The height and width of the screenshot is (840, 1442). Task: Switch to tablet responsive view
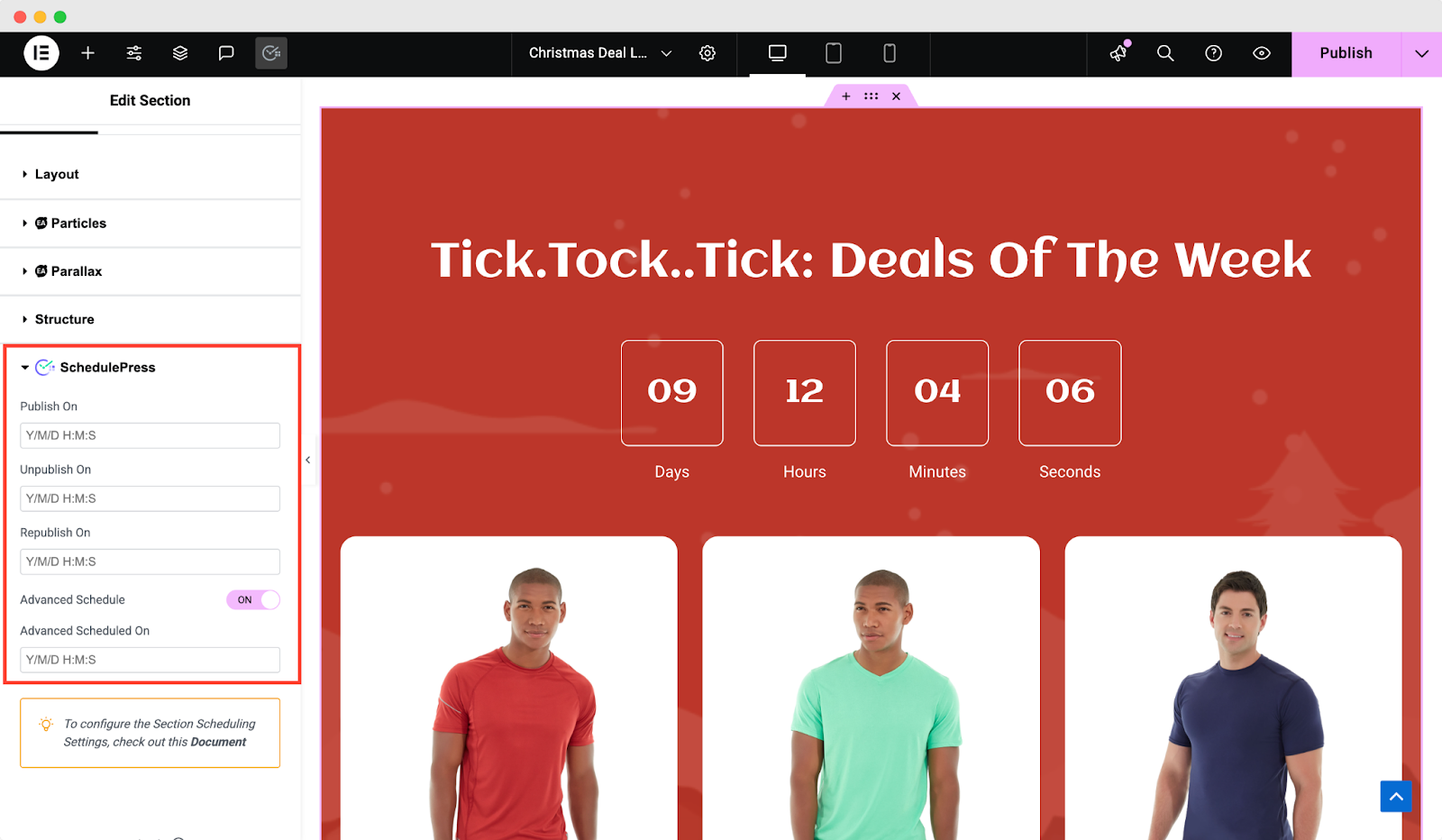tap(834, 53)
